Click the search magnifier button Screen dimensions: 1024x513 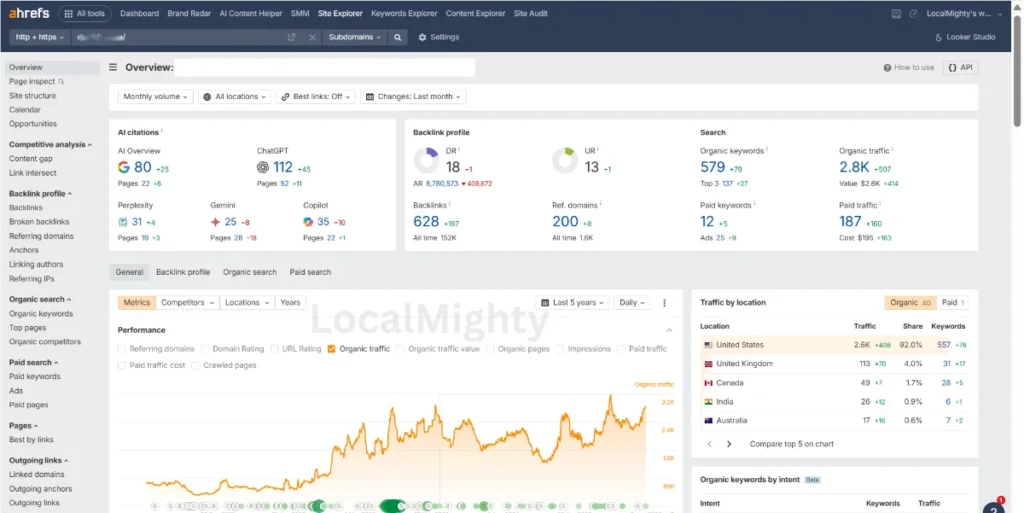(397, 37)
